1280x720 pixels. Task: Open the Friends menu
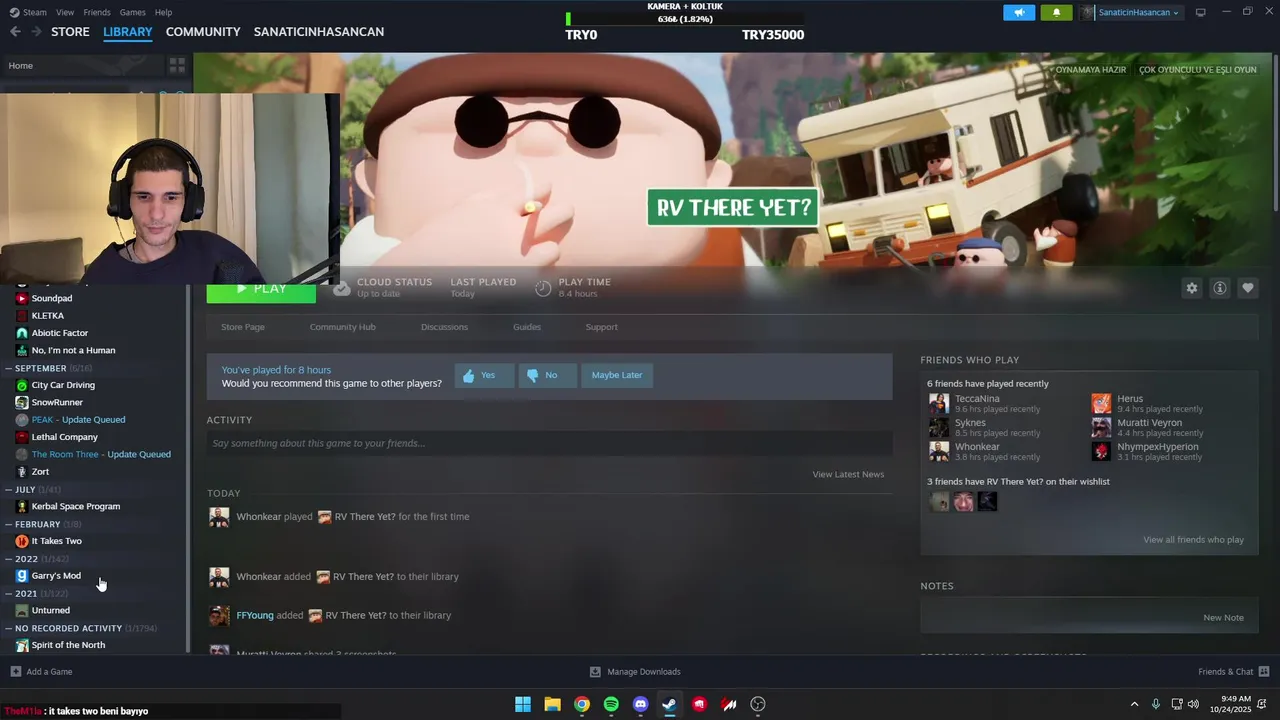pos(97,12)
